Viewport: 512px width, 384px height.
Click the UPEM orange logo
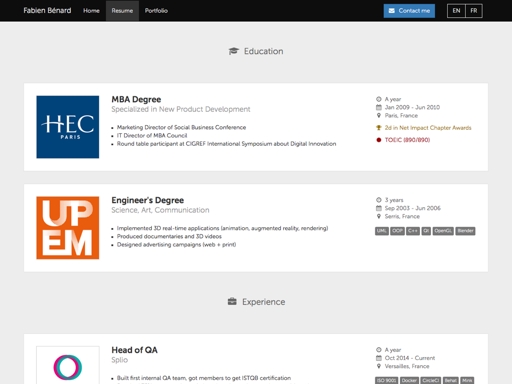click(x=68, y=228)
